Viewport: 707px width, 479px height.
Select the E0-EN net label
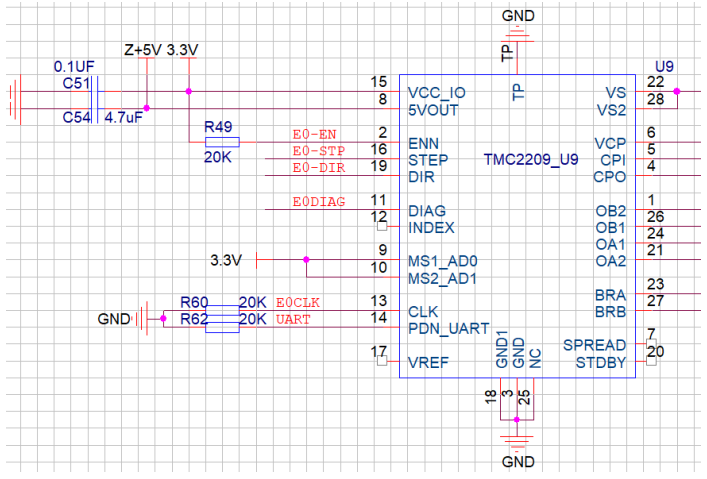pos(315,134)
